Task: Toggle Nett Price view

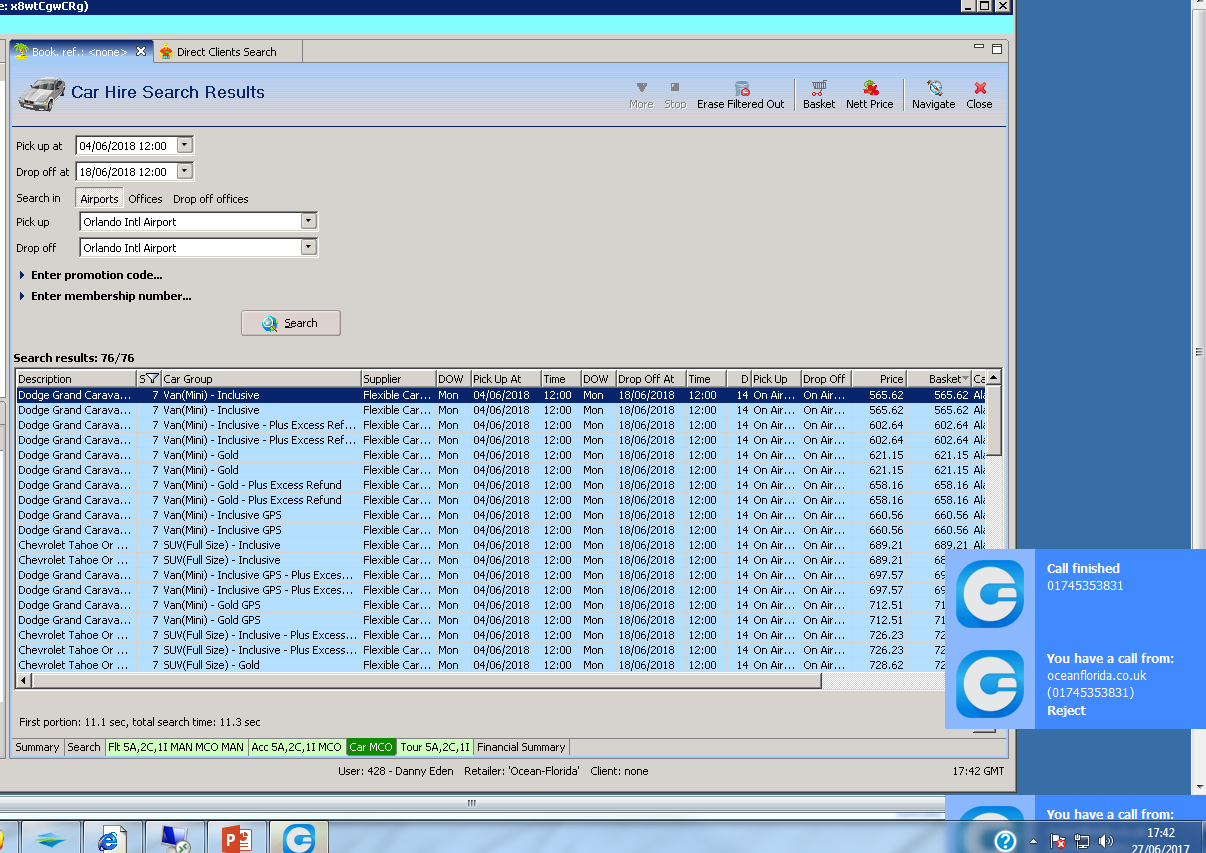Action: click(x=870, y=95)
